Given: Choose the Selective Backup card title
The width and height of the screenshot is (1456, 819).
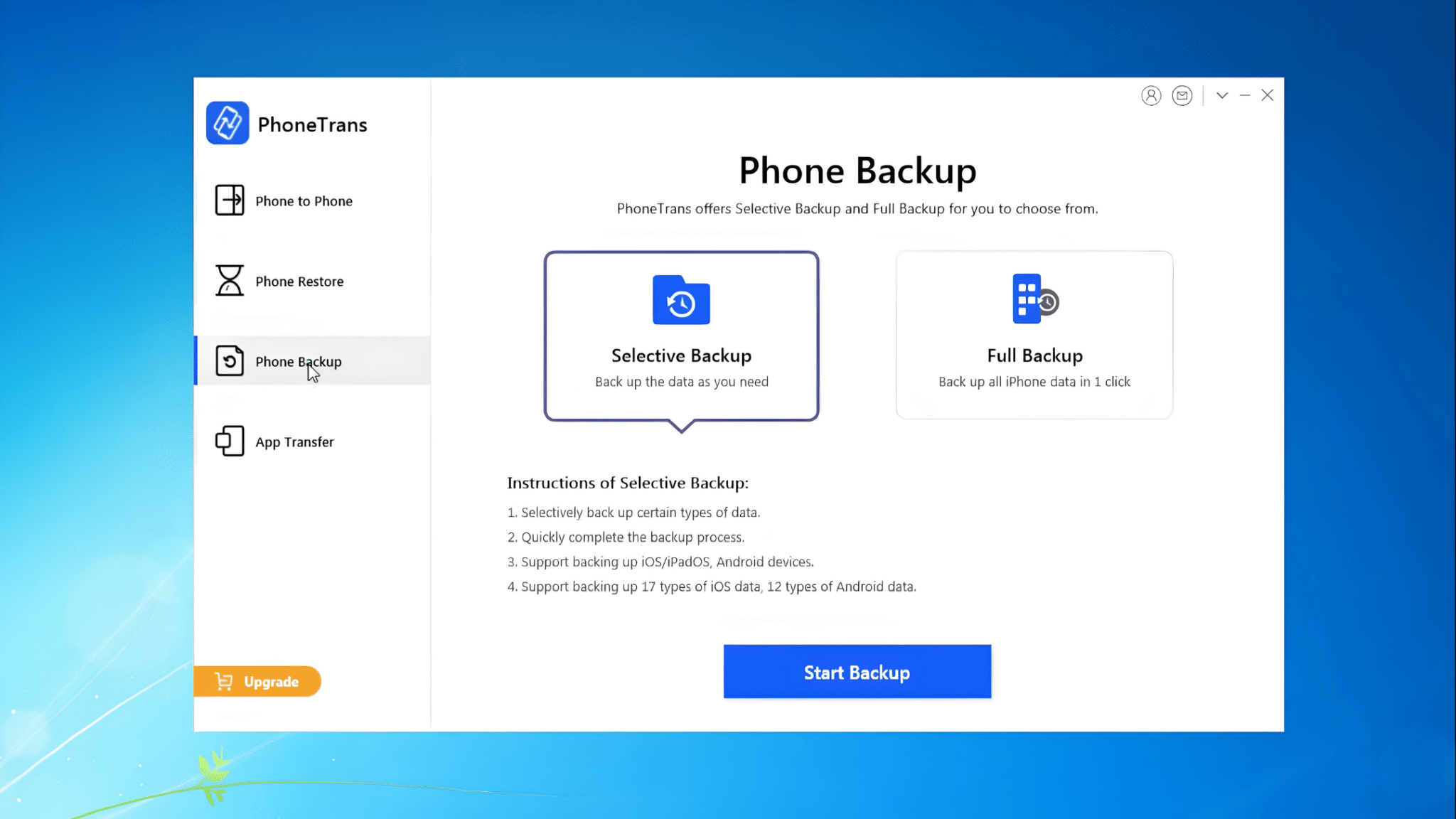Looking at the screenshot, I should pyautogui.click(x=681, y=355).
